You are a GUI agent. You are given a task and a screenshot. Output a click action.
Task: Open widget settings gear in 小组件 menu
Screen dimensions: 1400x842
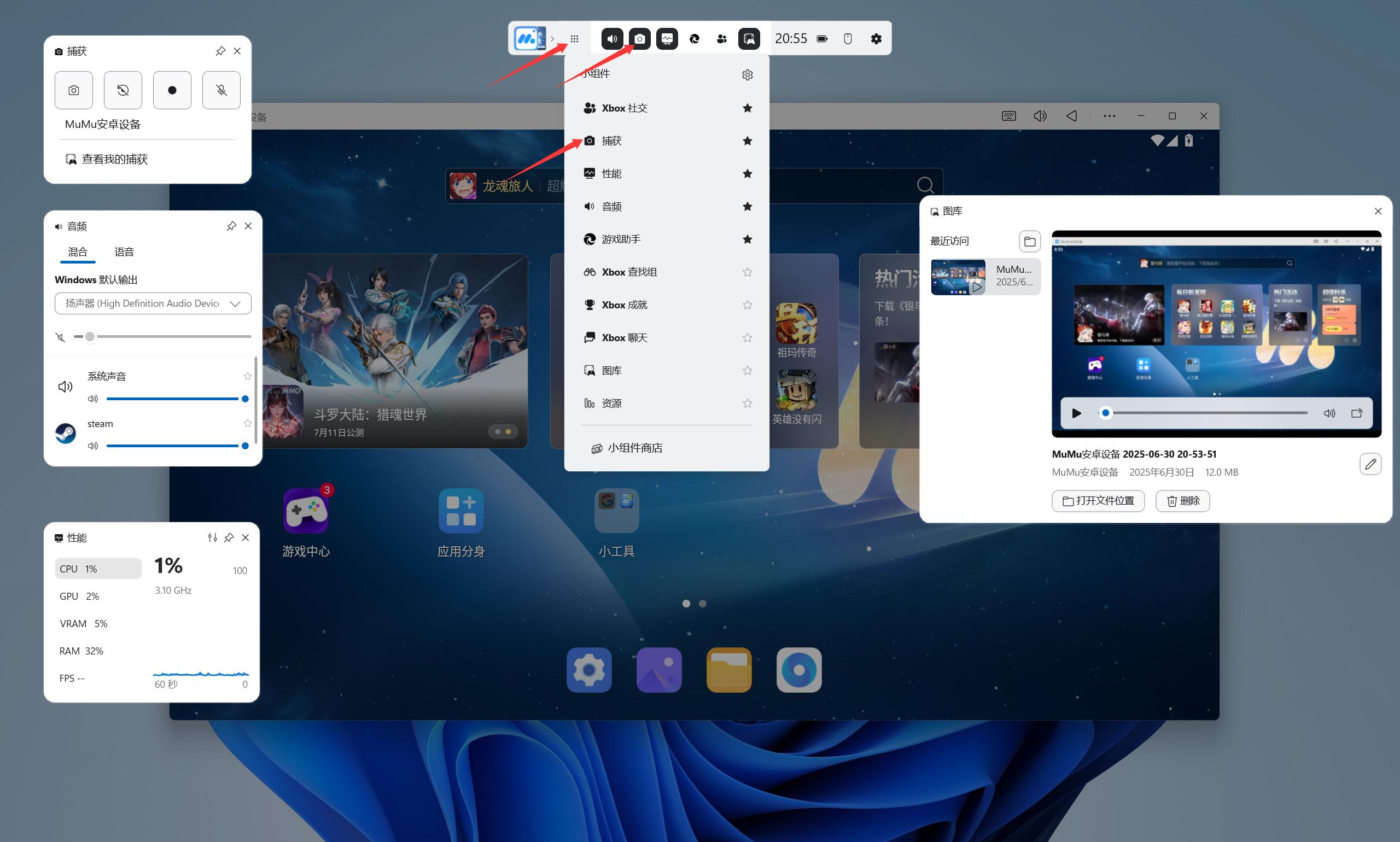click(x=748, y=75)
